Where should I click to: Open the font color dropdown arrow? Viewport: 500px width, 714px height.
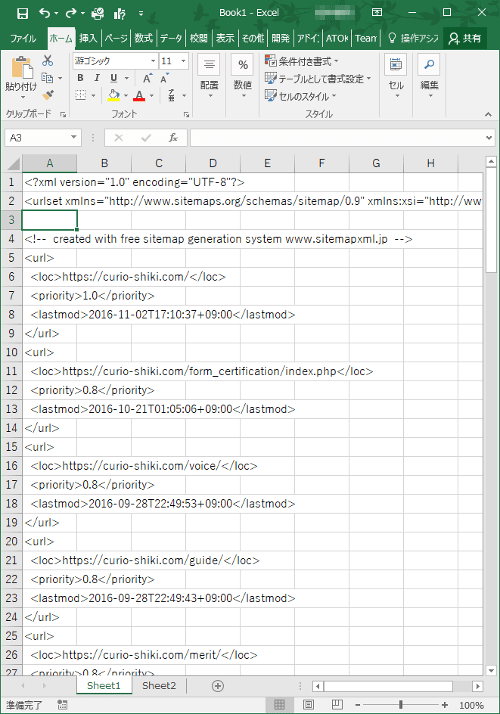152,96
